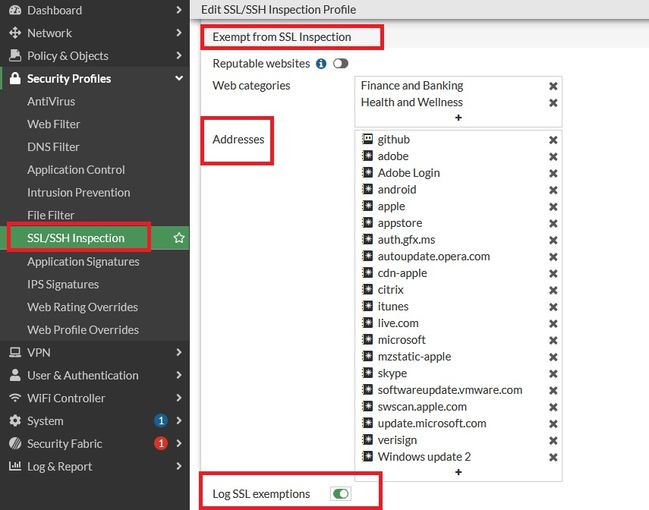Remove Health and Wellness category
This screenshot has height=510, width=649.
(x=553, y=103)
